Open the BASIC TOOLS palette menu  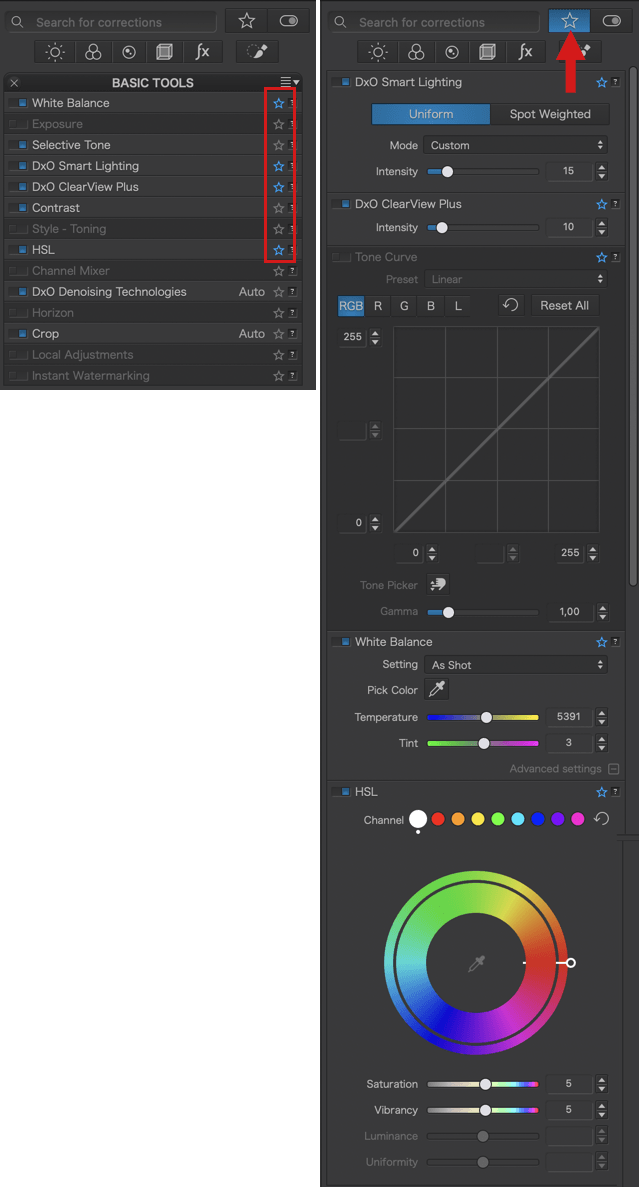(290, 82)
